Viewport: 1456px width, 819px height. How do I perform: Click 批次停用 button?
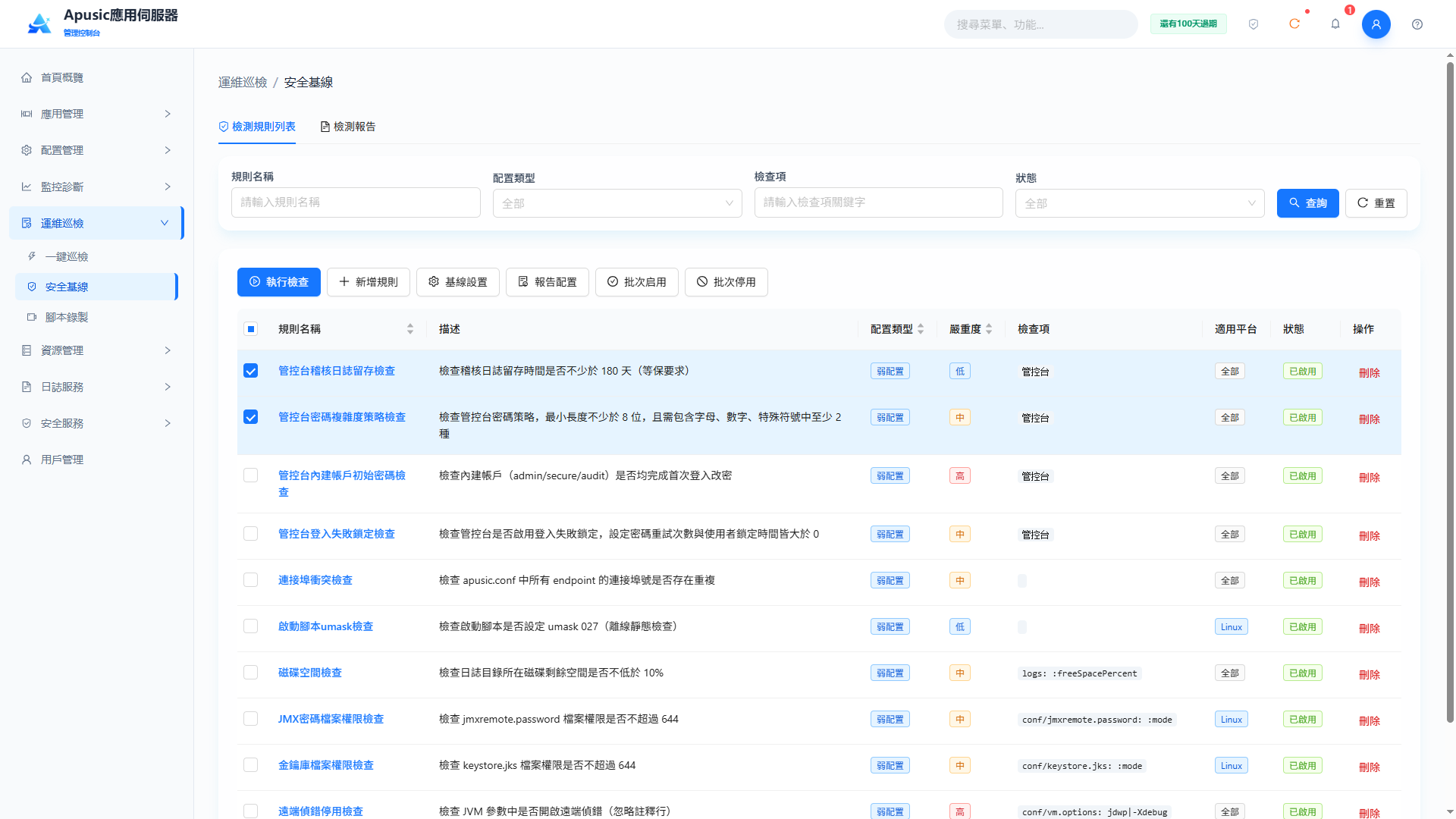(x=726, y=282)
